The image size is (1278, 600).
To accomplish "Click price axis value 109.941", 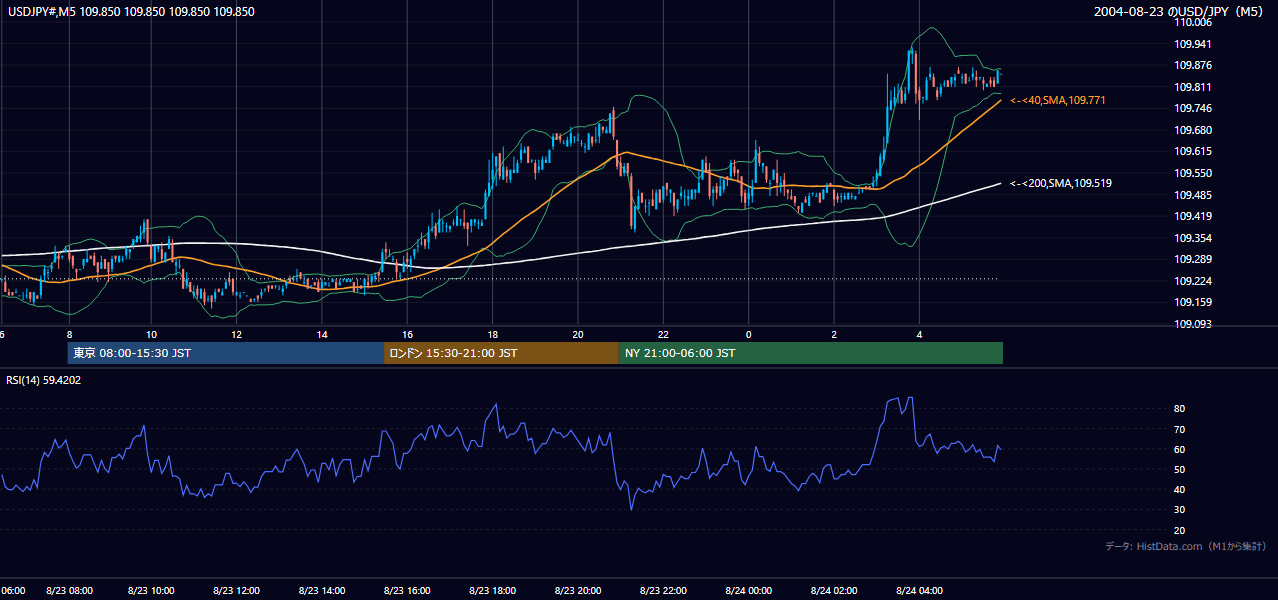I will (x=1193, y=44).
